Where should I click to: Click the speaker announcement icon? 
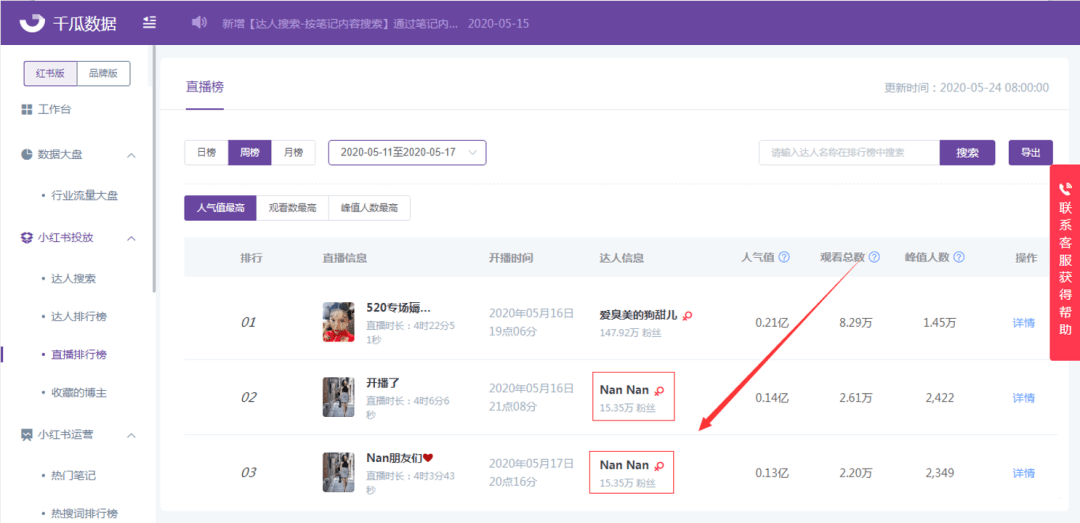click(x=199, y=23)
